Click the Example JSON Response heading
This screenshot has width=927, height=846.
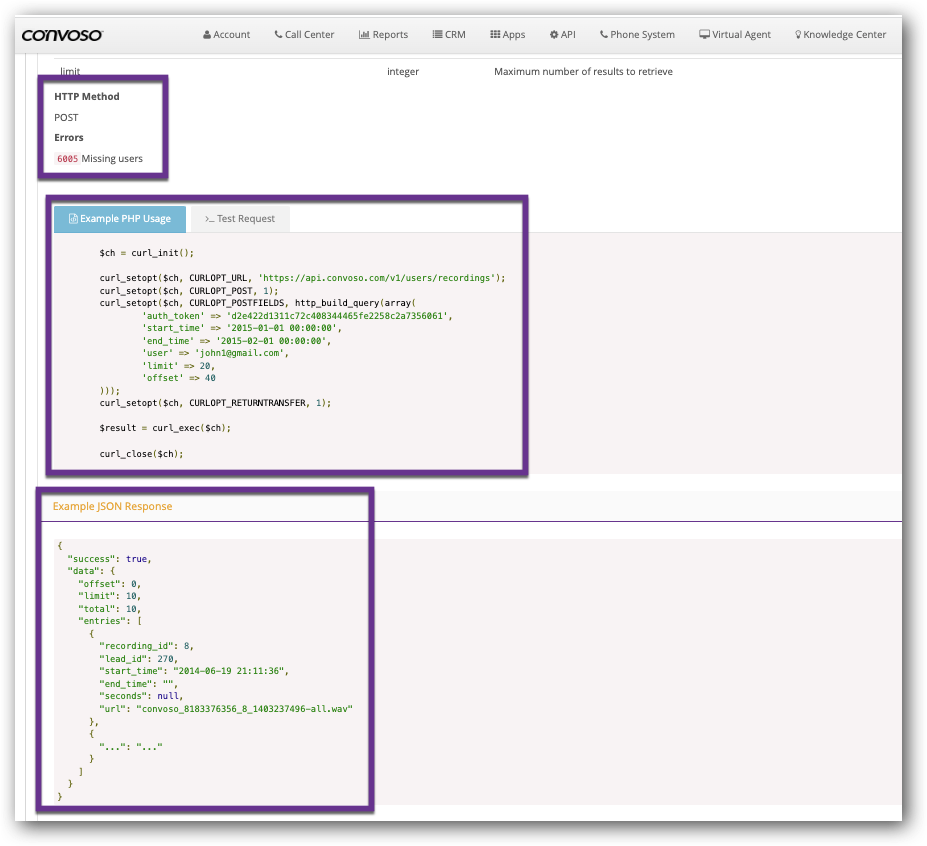pos(112,507)
